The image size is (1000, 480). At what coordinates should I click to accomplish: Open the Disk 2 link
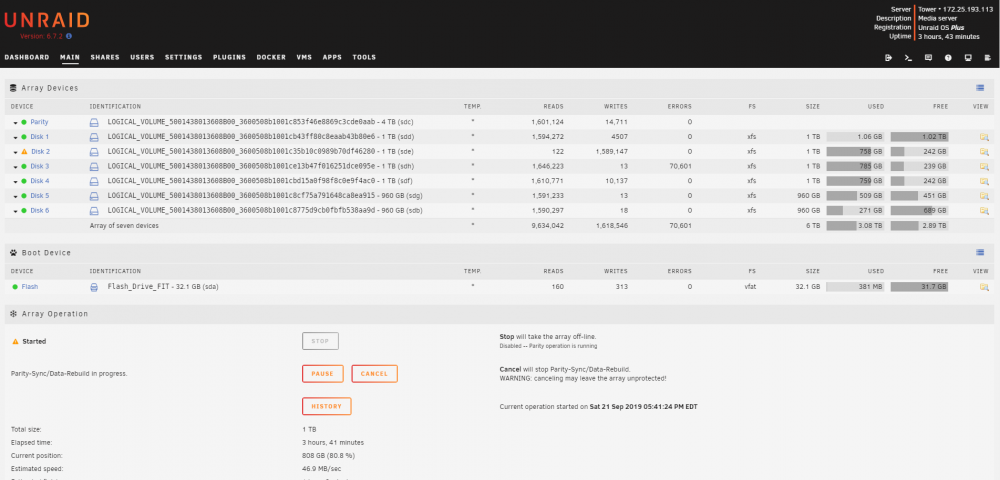click(x=40, y=152)
